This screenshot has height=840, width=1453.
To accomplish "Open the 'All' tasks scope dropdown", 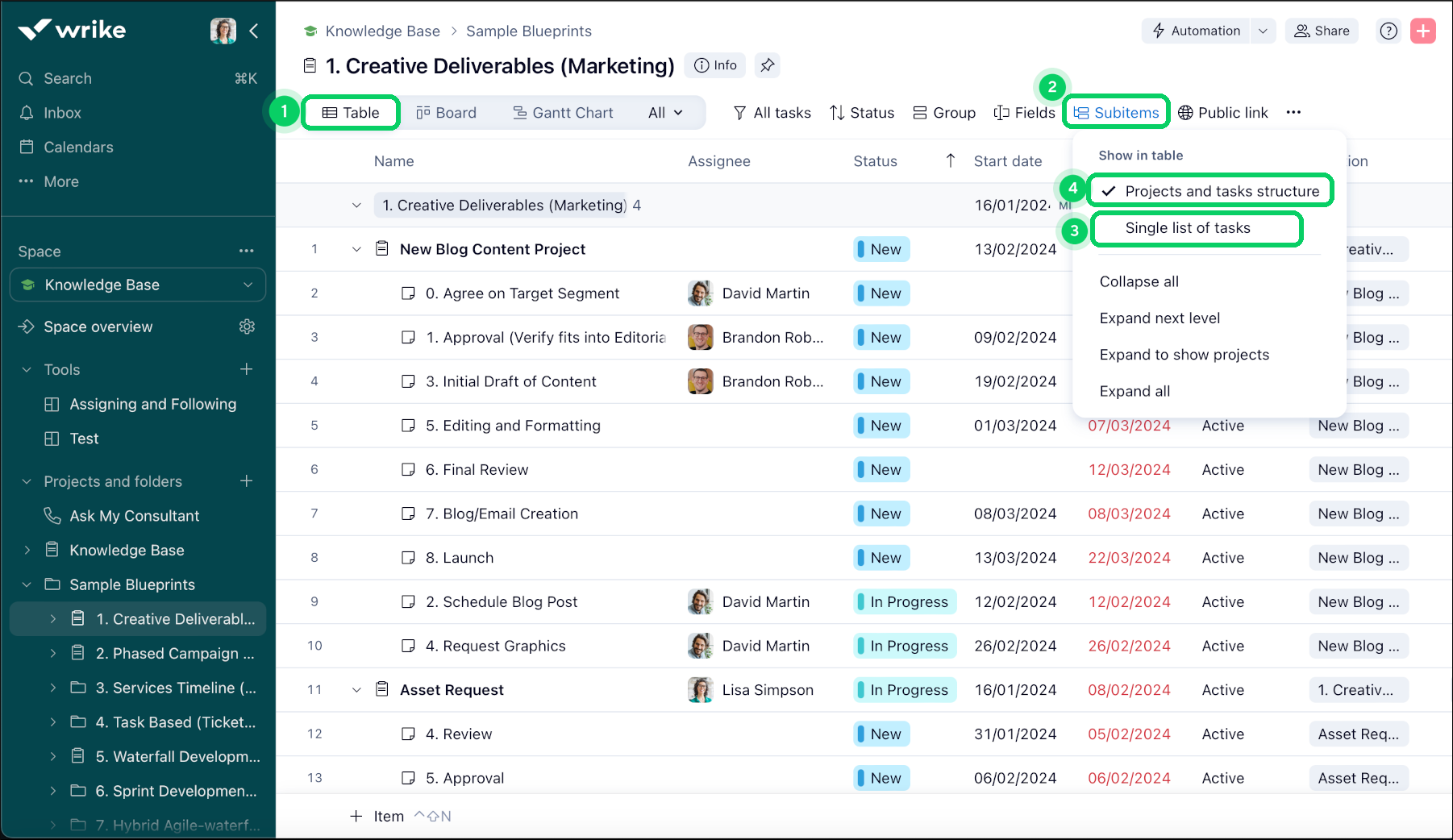I will 664,113.
